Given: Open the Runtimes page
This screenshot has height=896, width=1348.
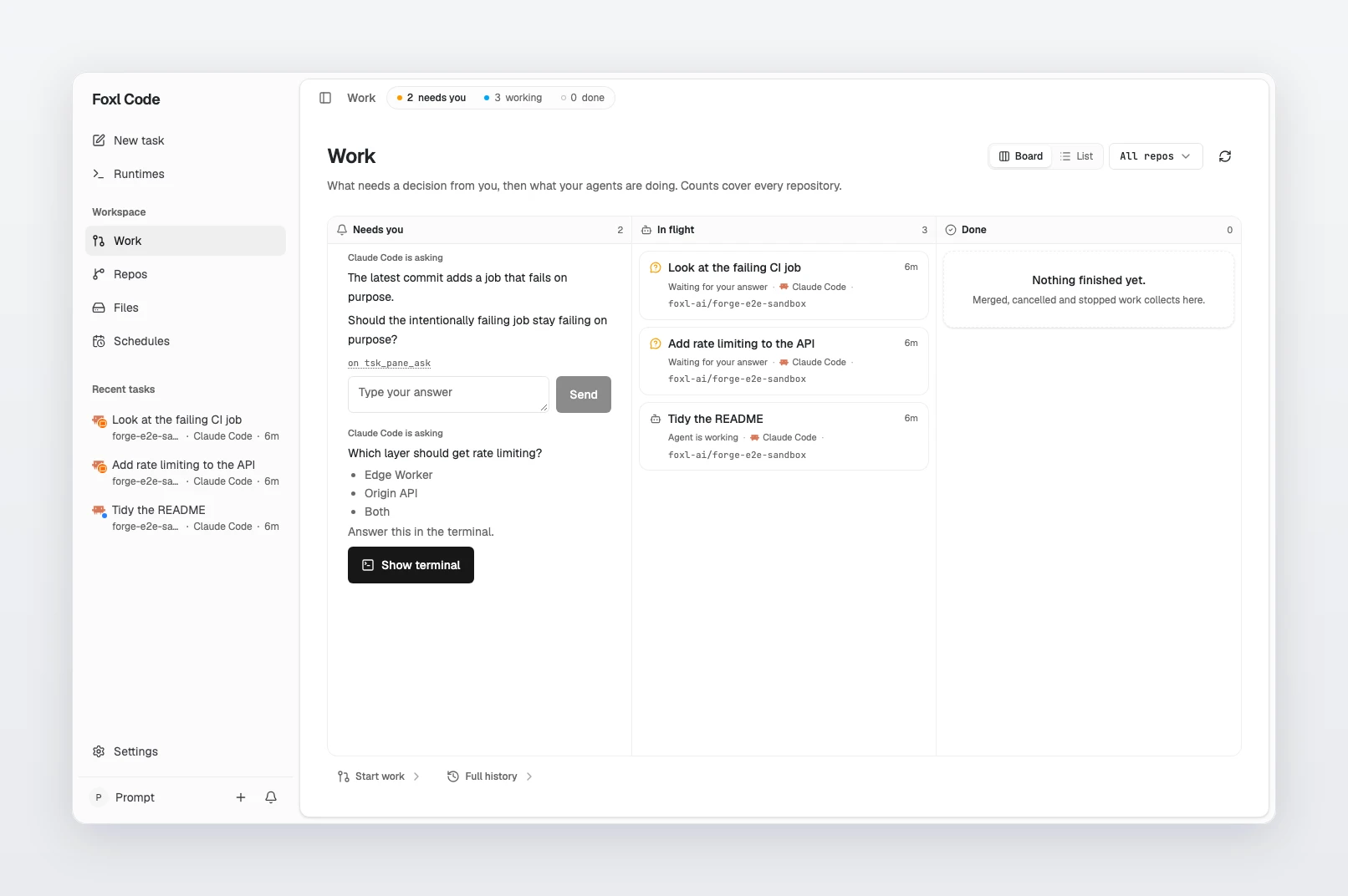Looking at the screenshot, I should tap(186, 174).
